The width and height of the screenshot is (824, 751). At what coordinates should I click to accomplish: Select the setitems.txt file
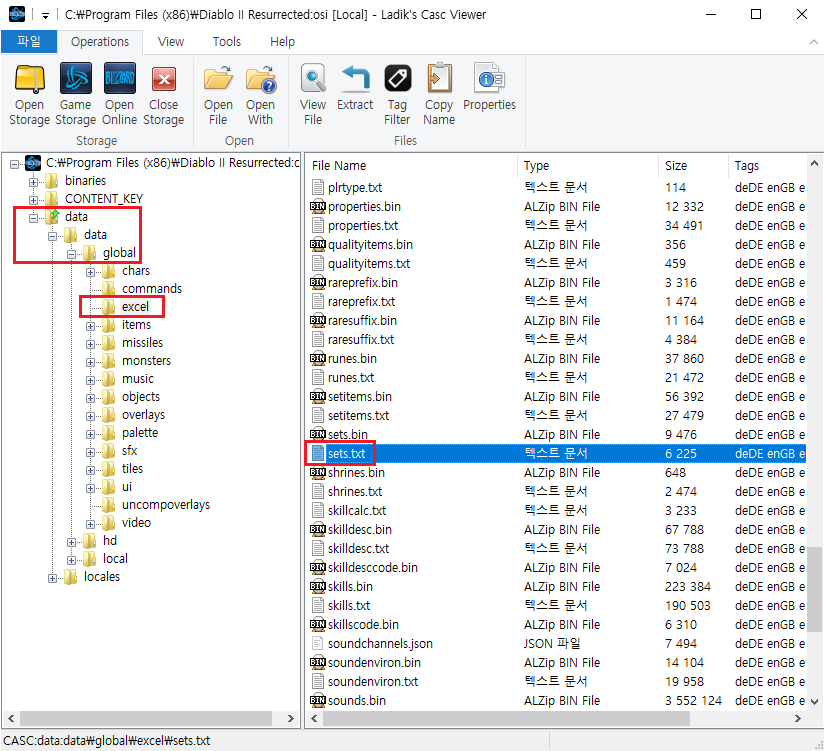click(x=358, y=416)
